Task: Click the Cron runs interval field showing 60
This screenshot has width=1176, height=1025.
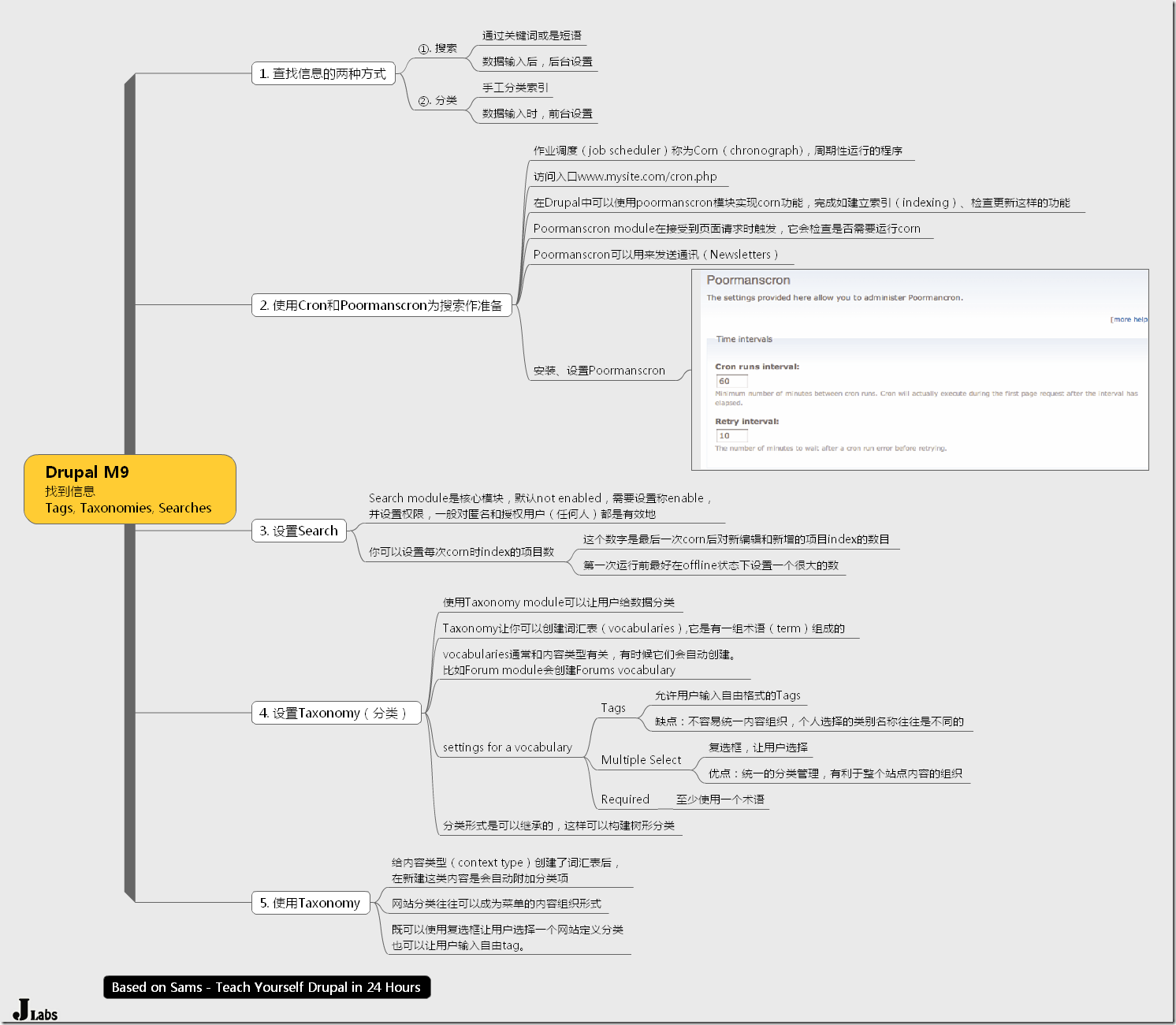Action: (731, 381)
